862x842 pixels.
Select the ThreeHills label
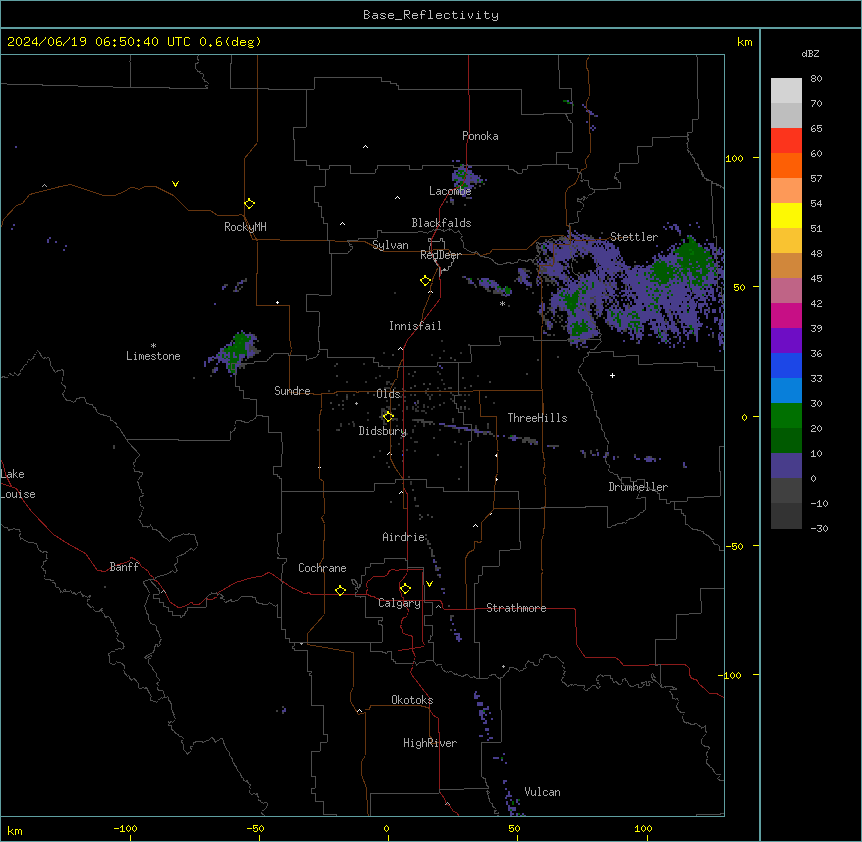[537, 418]
